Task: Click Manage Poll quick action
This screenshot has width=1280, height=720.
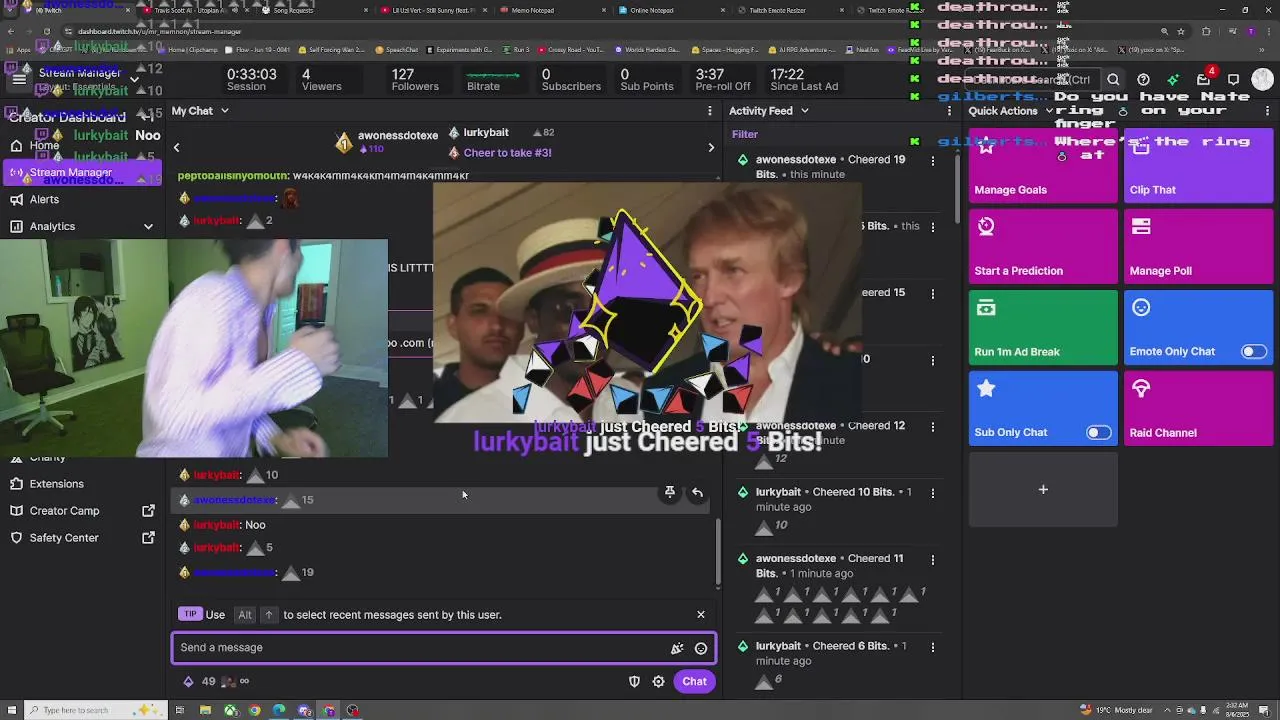Action: (x=1198, y=246)
